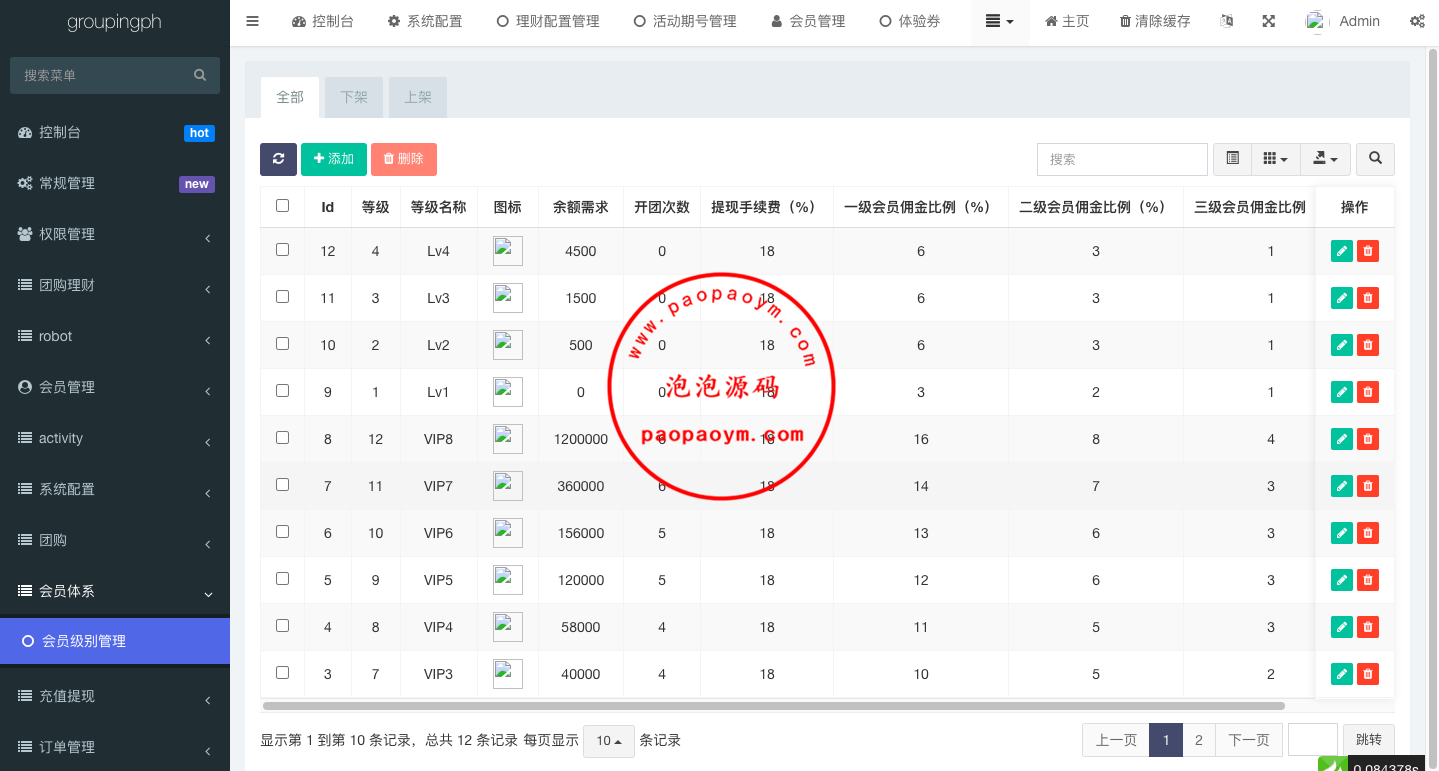Expand the 充值提现 sidebar menu
This screenshot has width=1439, height=771.
(x=115, y=696)
